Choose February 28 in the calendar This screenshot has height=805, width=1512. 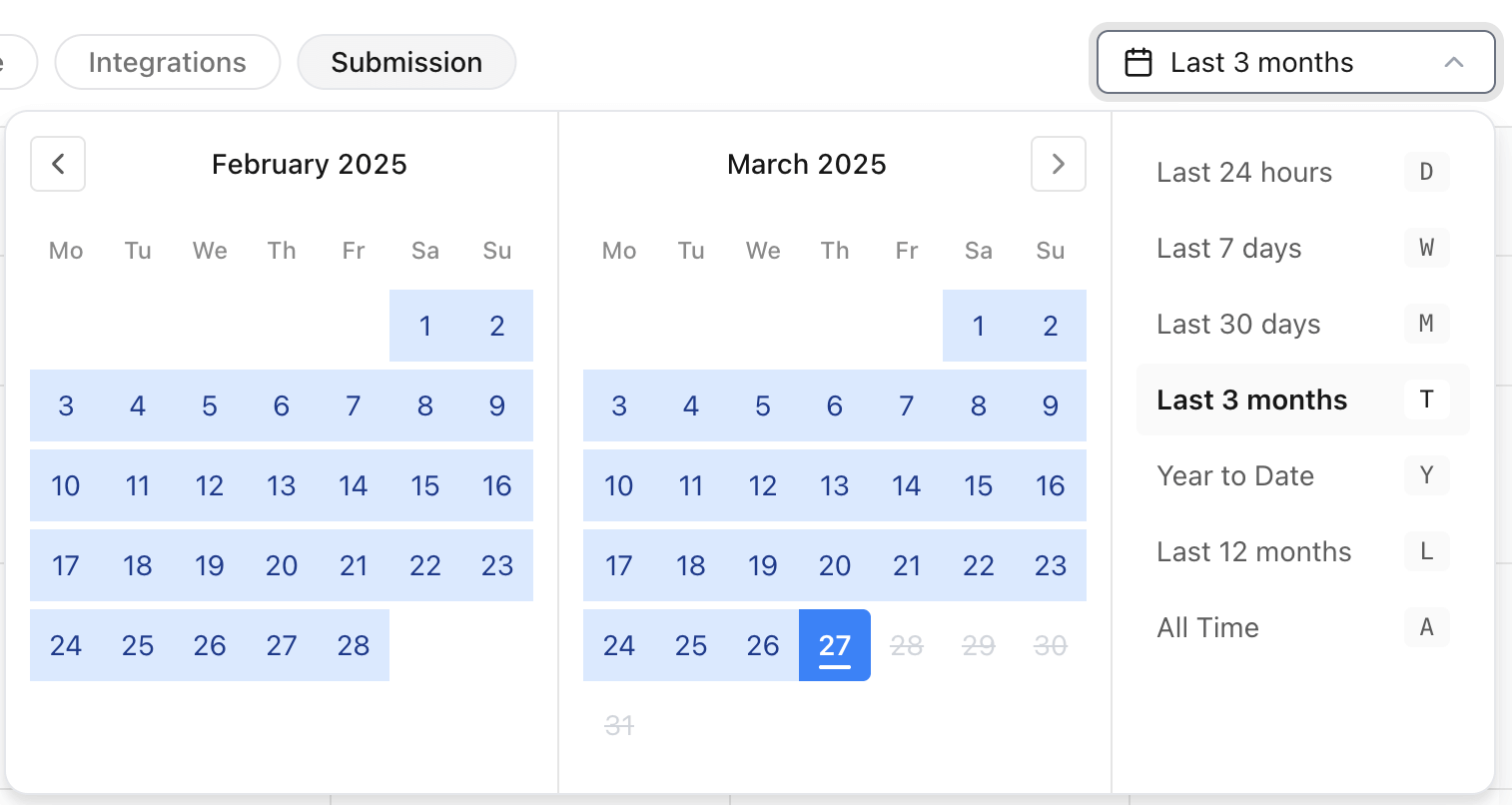pyautogui.click(x=354, y=645)
